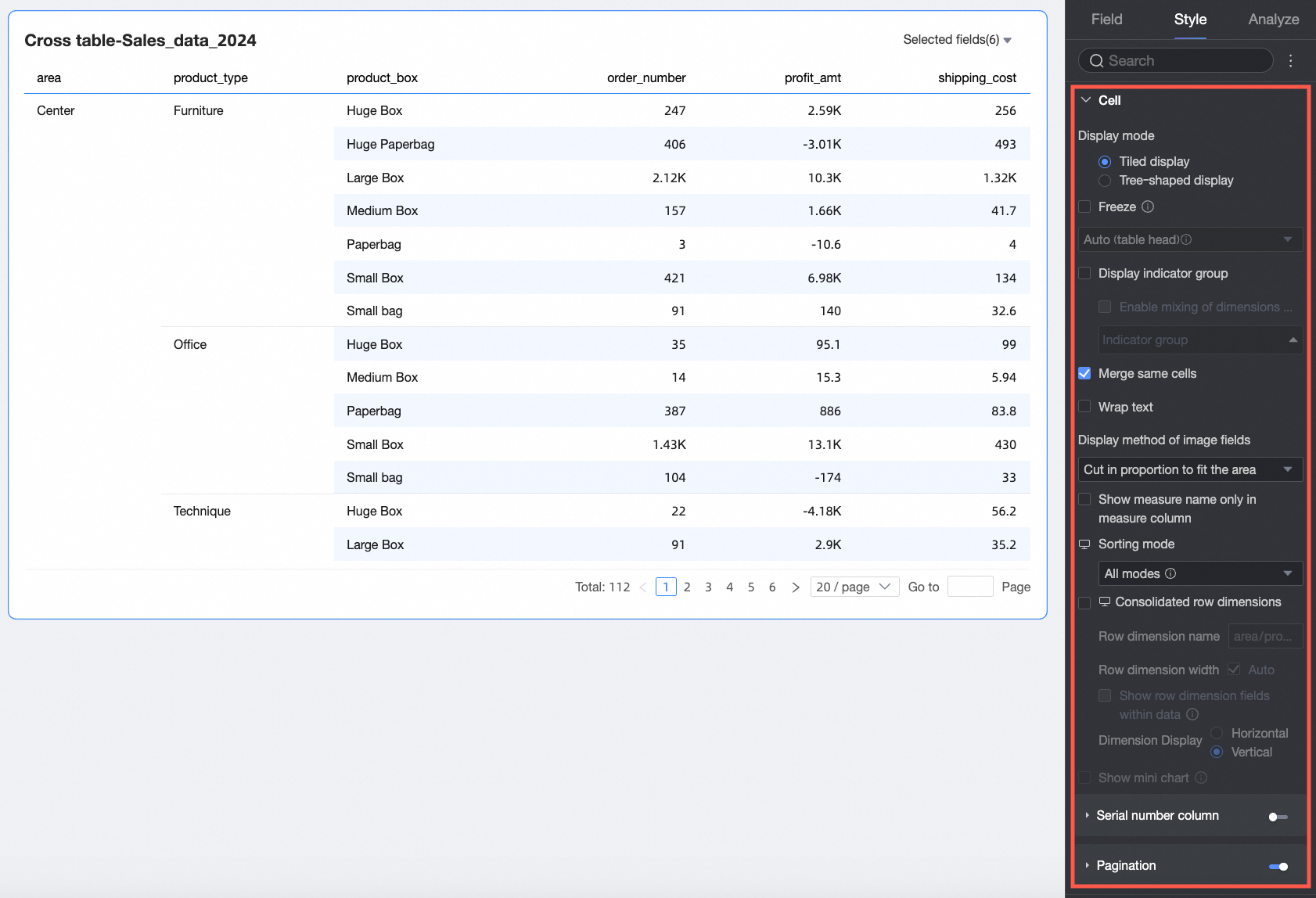Click the search magnifier icon

1096,61
